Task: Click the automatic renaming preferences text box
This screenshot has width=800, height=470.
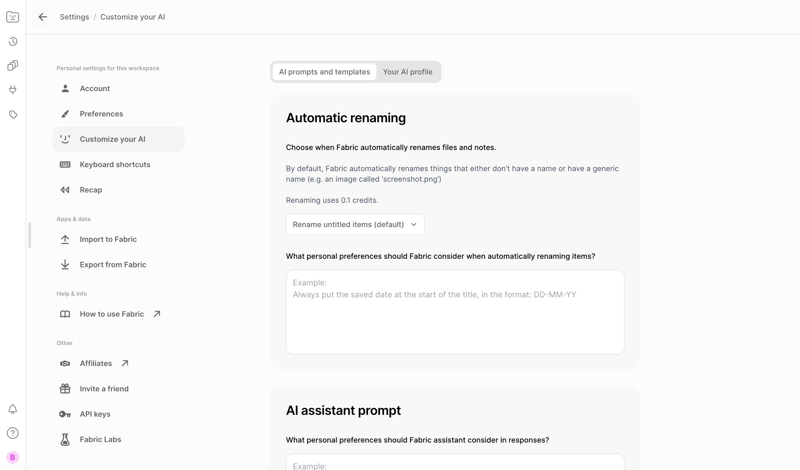Action: click(x=455, y=312)
